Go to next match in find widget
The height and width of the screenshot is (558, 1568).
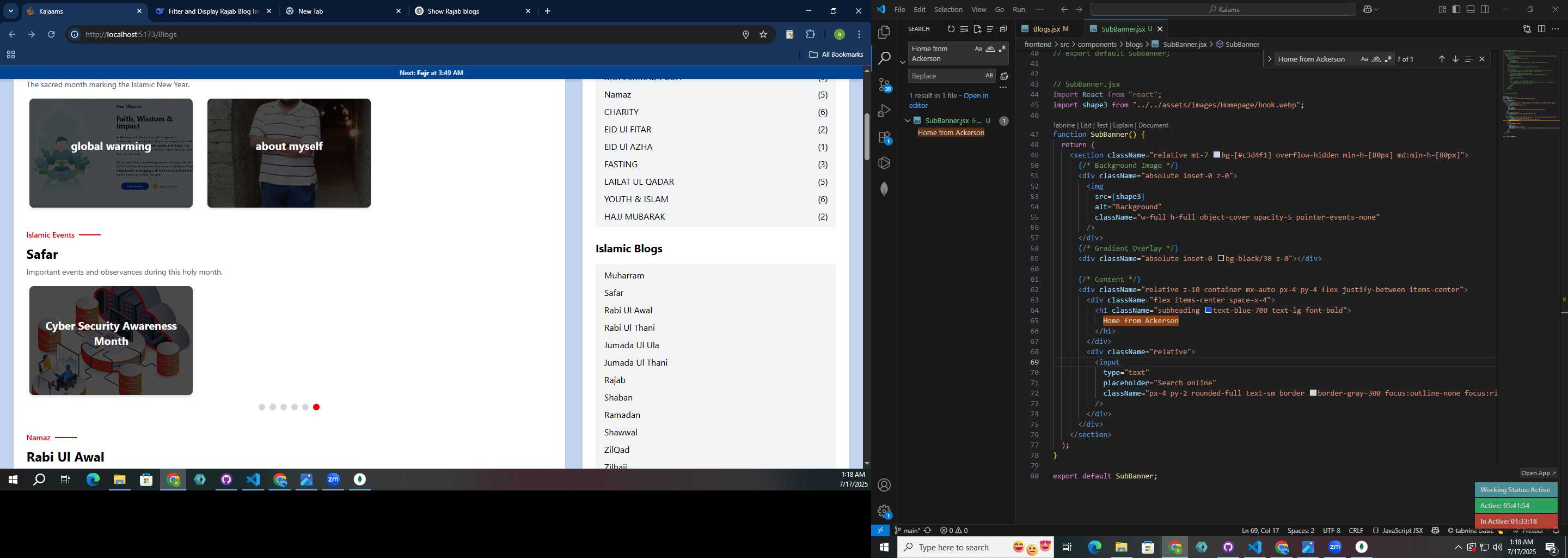point(1455,59)
